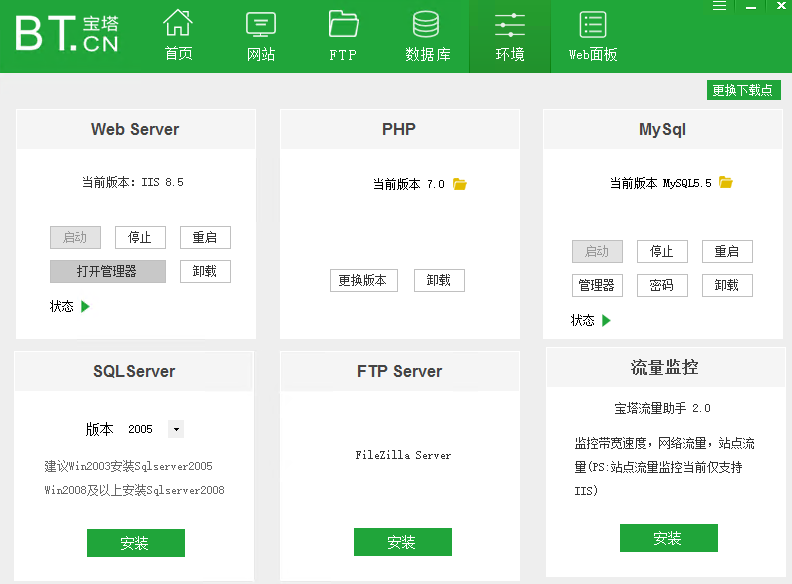Click Web Server 启动 button
This screenshot has width=792, height=584.
(x=75, y=237)
